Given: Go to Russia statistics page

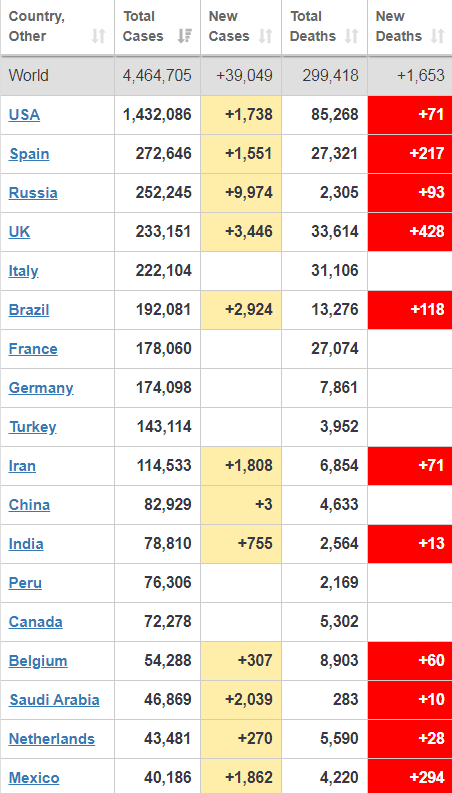Looking at the screenshot, I should coord(33,193).
